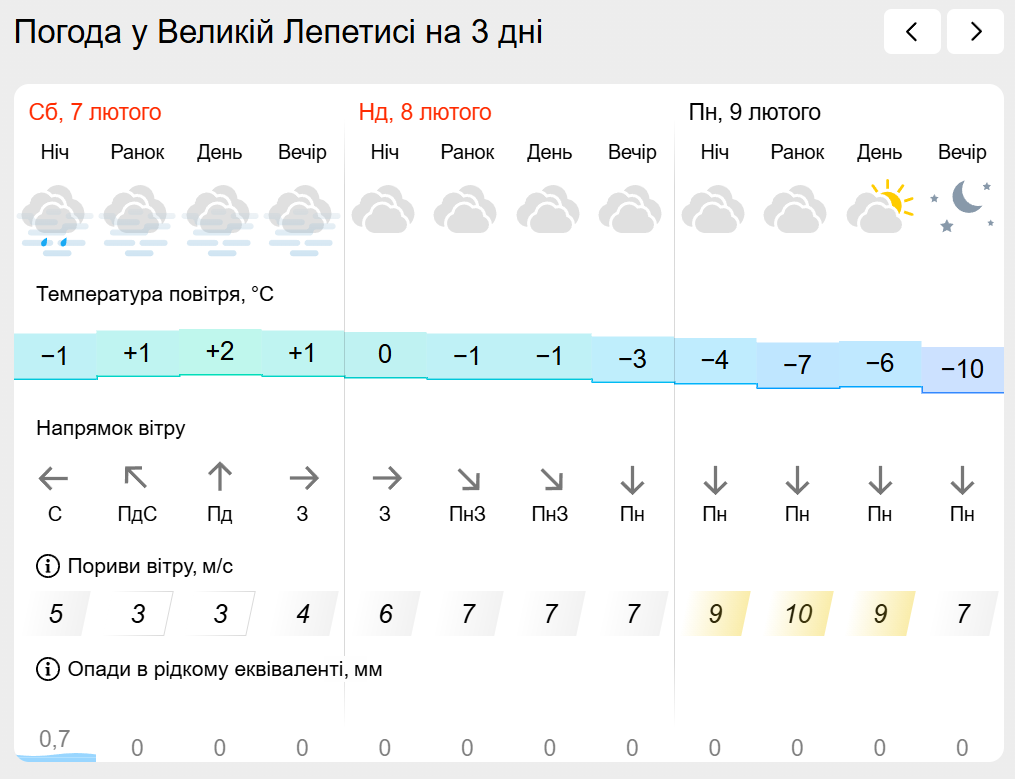Click the next days arrow button
Image resolution: width=1015 pixels, height=779 pixels.
pyautogui.click(x=975, y=32)
